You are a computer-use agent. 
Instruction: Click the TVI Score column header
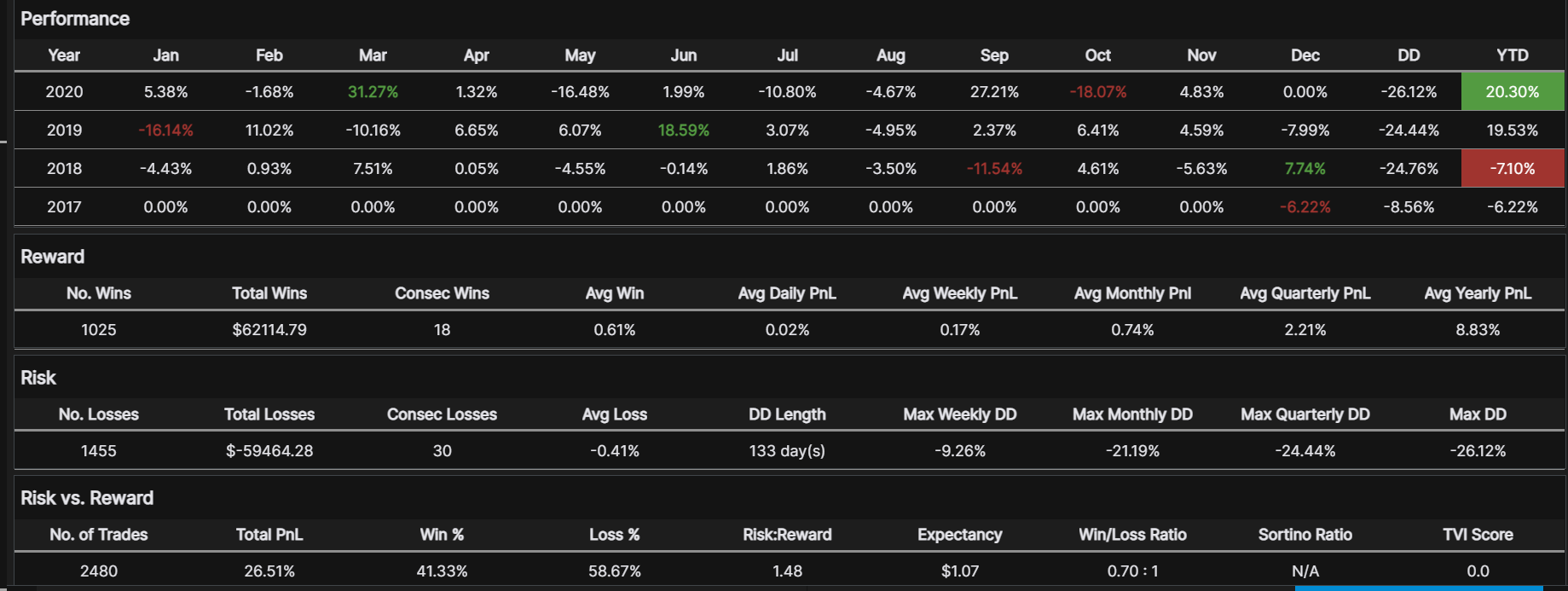click(1478, 535)
